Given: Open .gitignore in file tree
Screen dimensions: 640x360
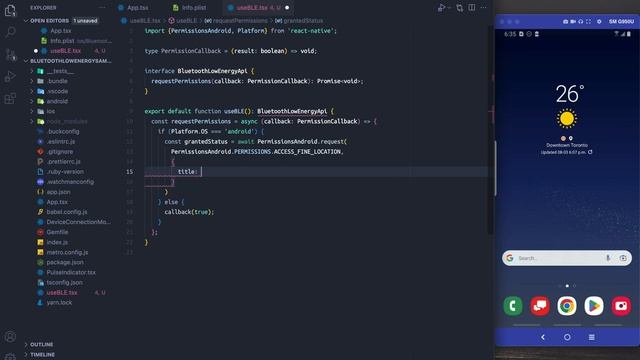Looking at the screenshot, I should [60, 151].
